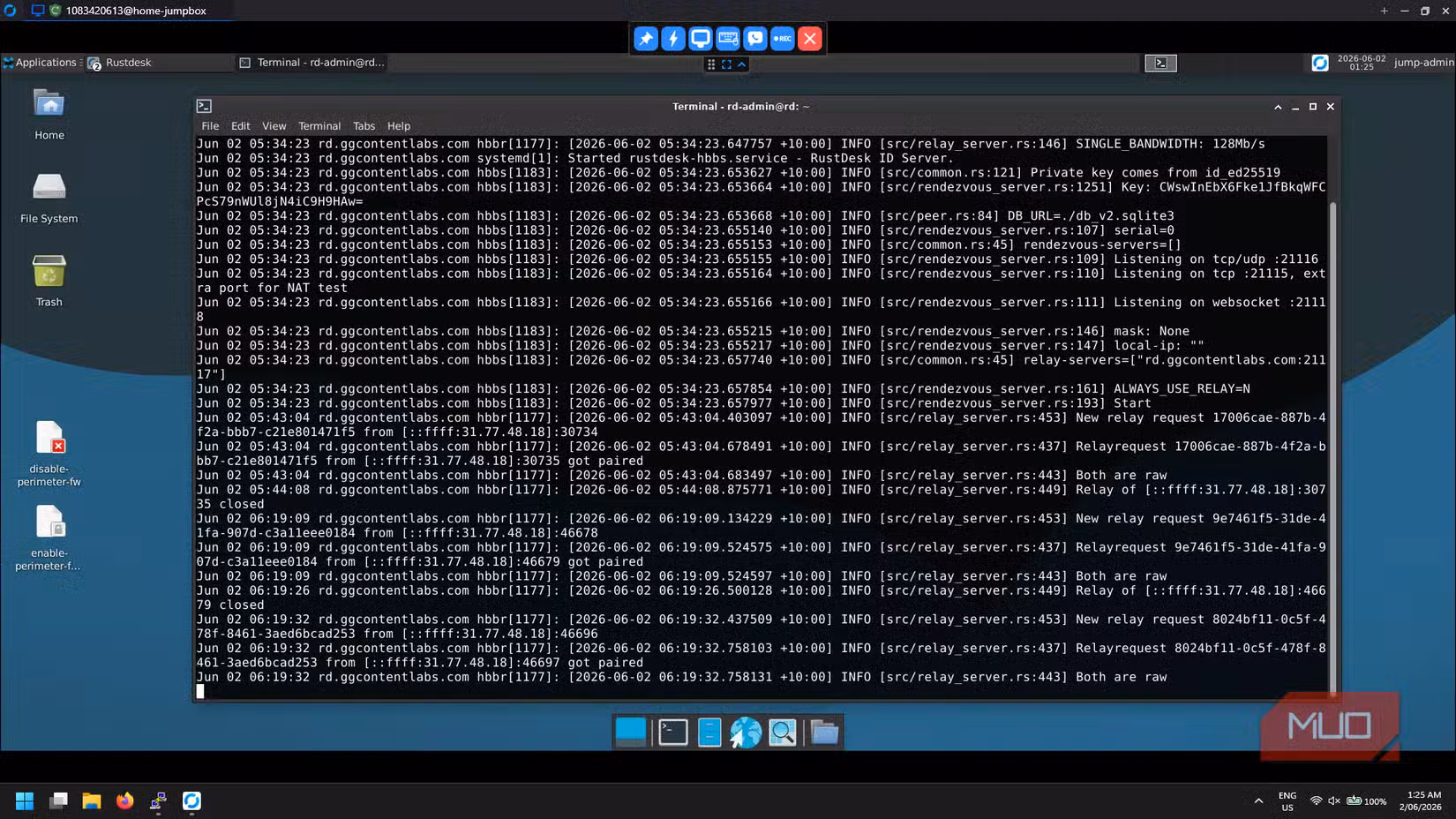Screen dimensions: 1456x819
Task: Open the application finder magnifier dock icon
Action: pyautogui.click(x=783, y=733)
